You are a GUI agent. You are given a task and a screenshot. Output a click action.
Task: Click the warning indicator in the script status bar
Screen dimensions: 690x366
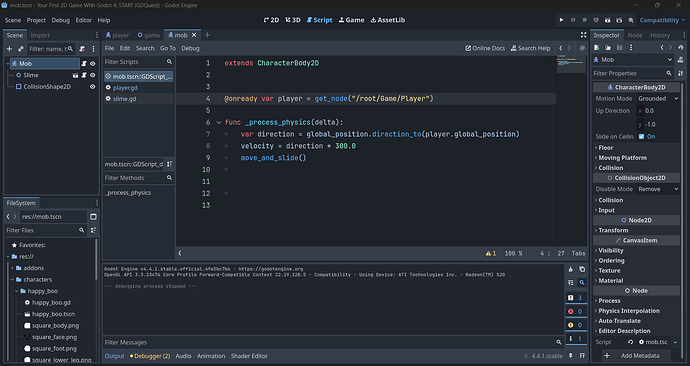491,253
